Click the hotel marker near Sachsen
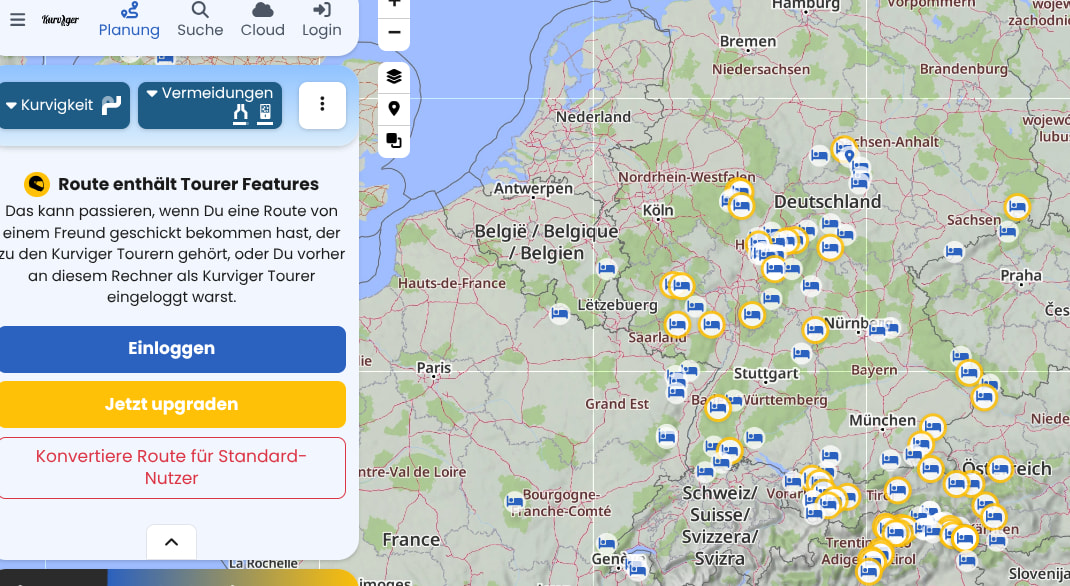The width and height of the screenshot is (1070, 586). click(x=1017, y=207)
